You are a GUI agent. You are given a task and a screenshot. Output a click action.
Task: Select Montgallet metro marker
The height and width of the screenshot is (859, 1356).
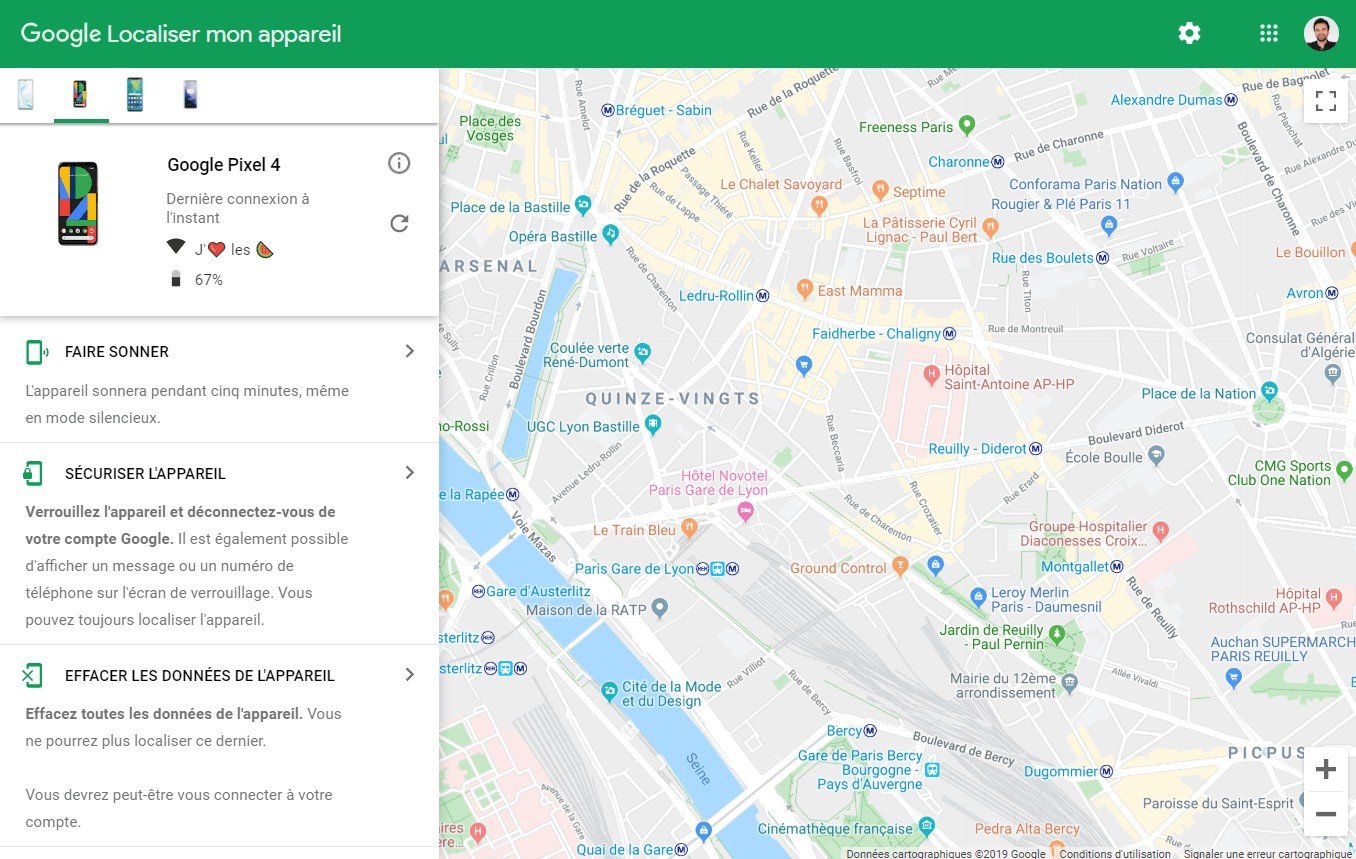coord(1117,567)
